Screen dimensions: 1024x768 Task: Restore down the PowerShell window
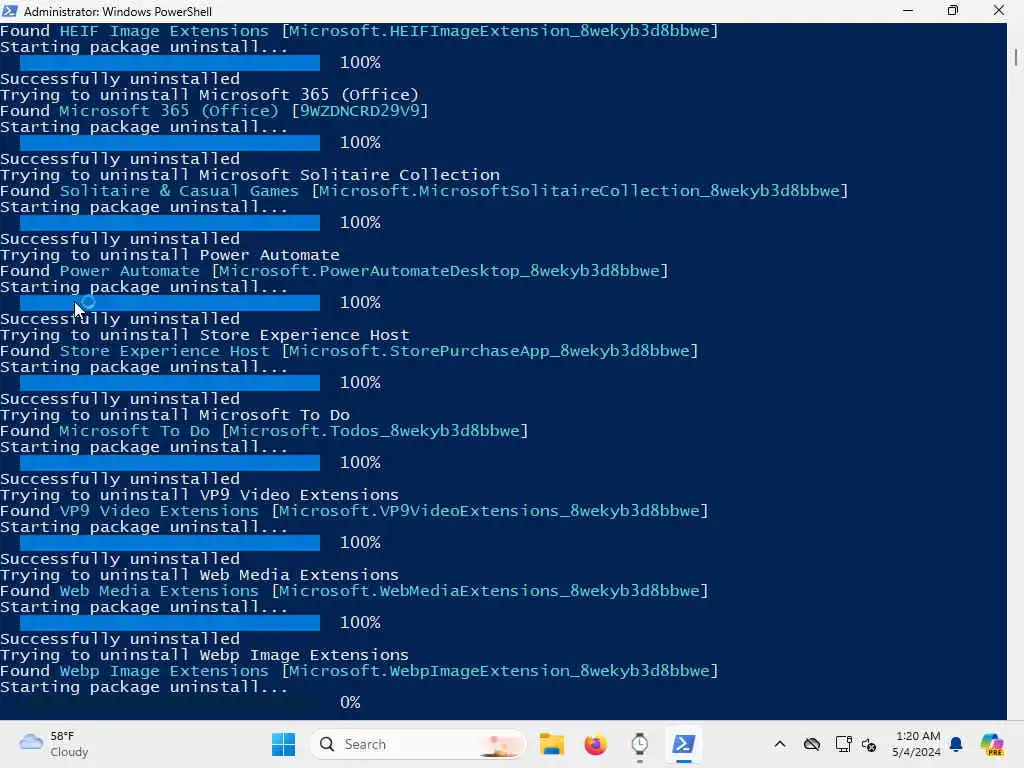coord(953,11)
